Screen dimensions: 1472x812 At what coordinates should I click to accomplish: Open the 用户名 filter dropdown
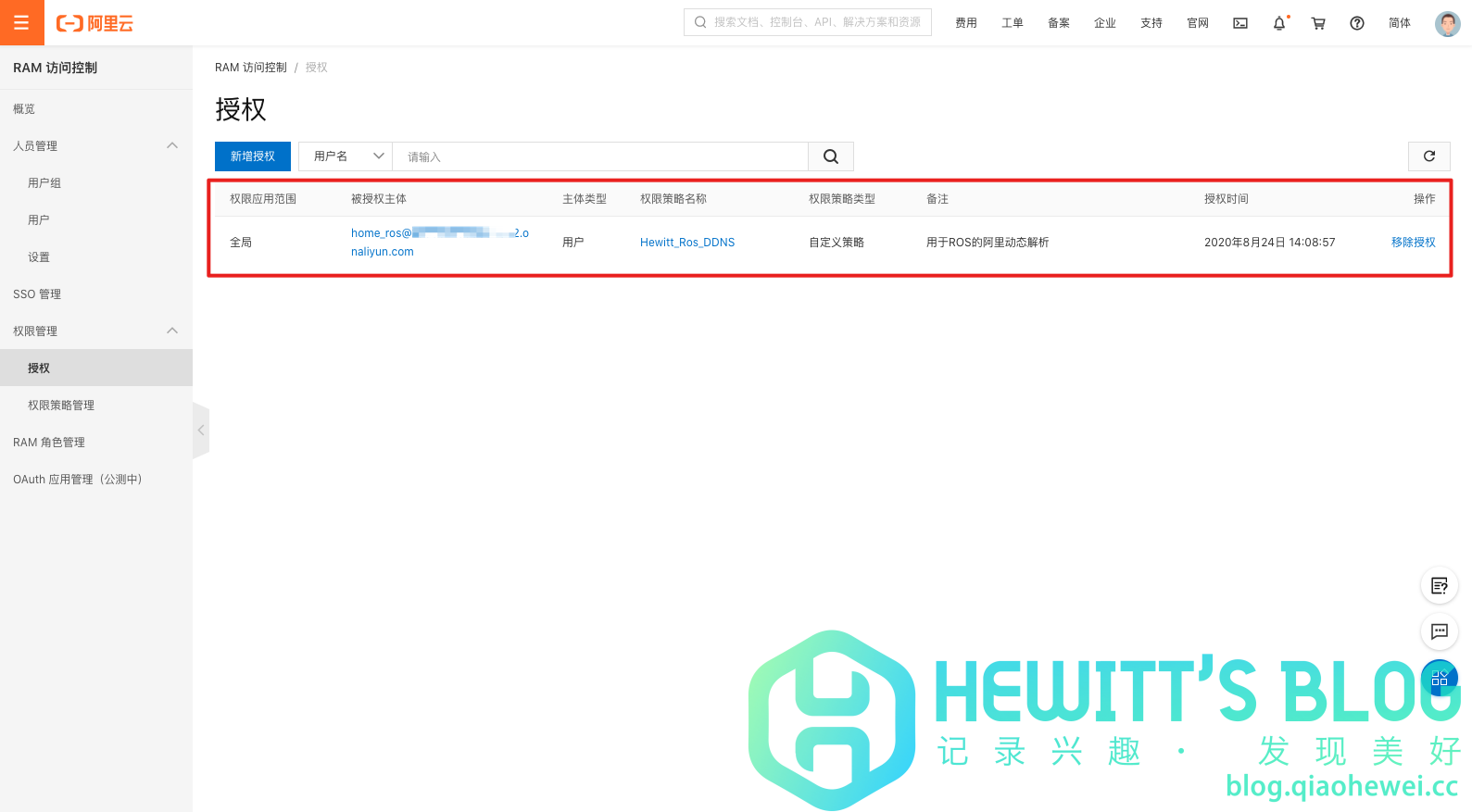tap(346, 156)
